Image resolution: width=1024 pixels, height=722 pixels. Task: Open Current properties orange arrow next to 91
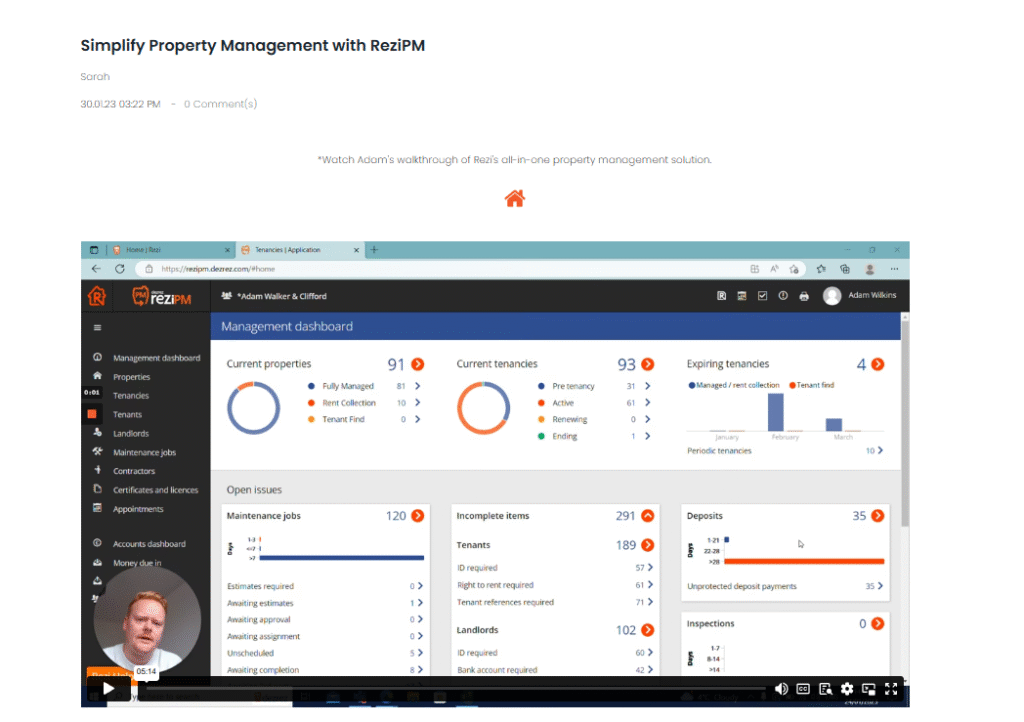(418, 364)
